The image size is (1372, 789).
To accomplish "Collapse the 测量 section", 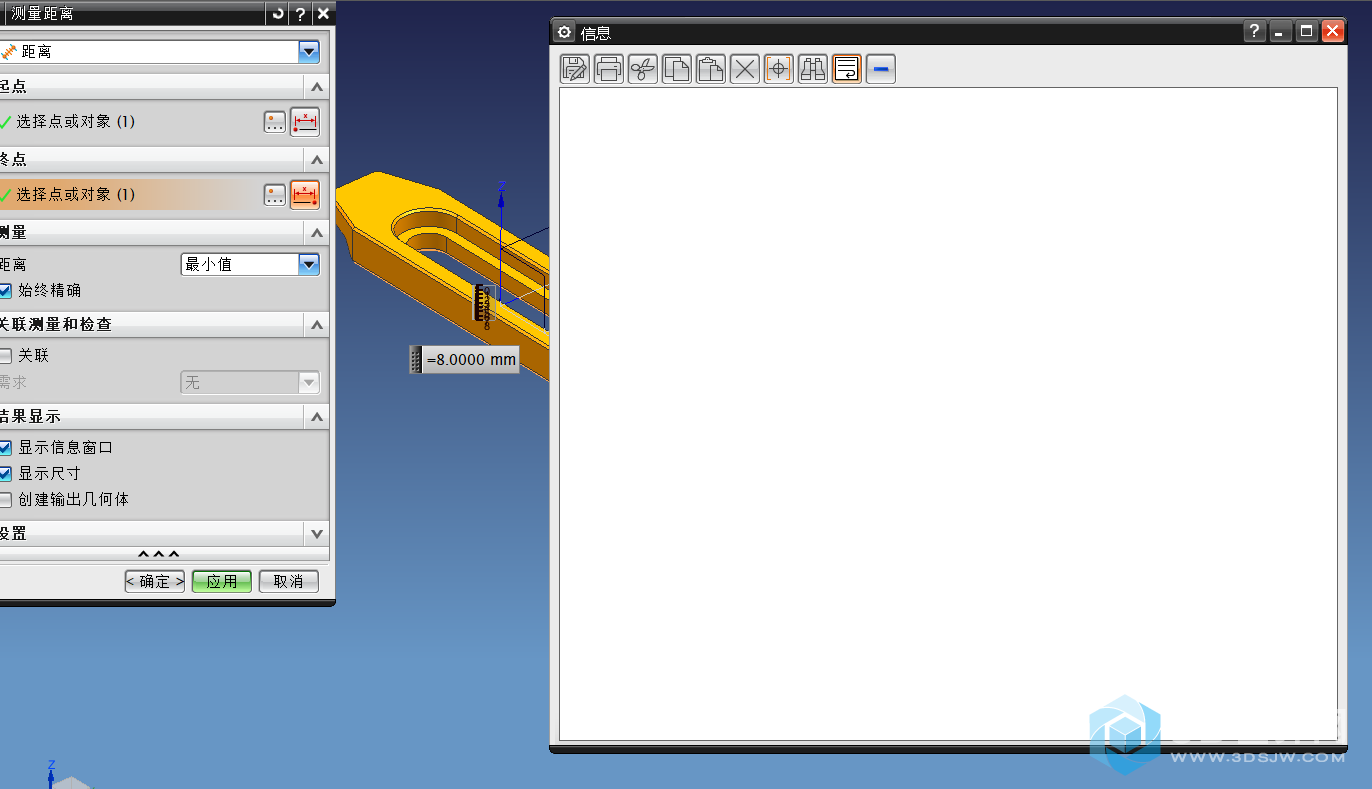I will click(317, 233).
